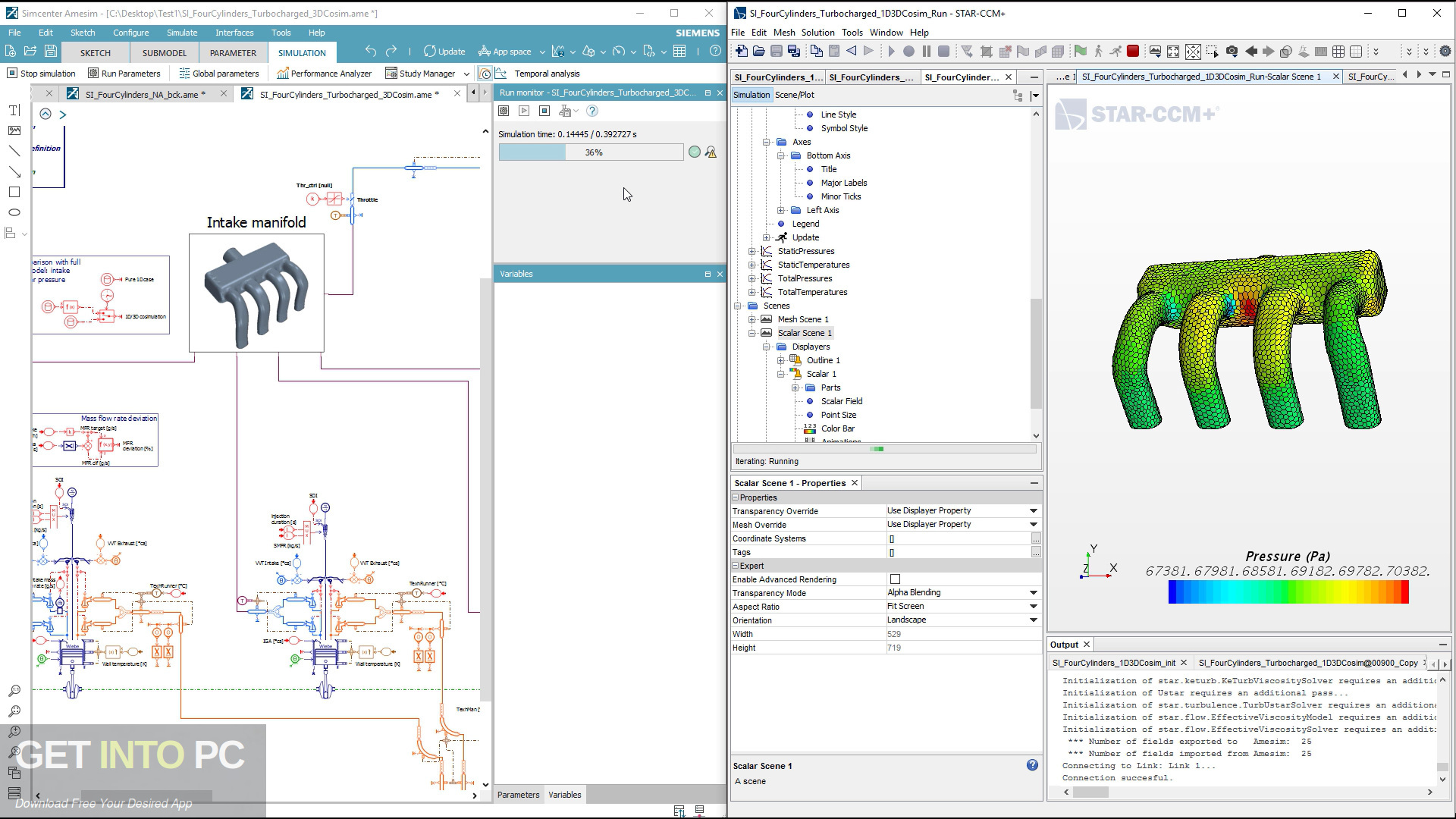The image size is (1456, 819).
Task: Collapse the Properties section header
Action: pyautogui.click(x=736, y=497)
